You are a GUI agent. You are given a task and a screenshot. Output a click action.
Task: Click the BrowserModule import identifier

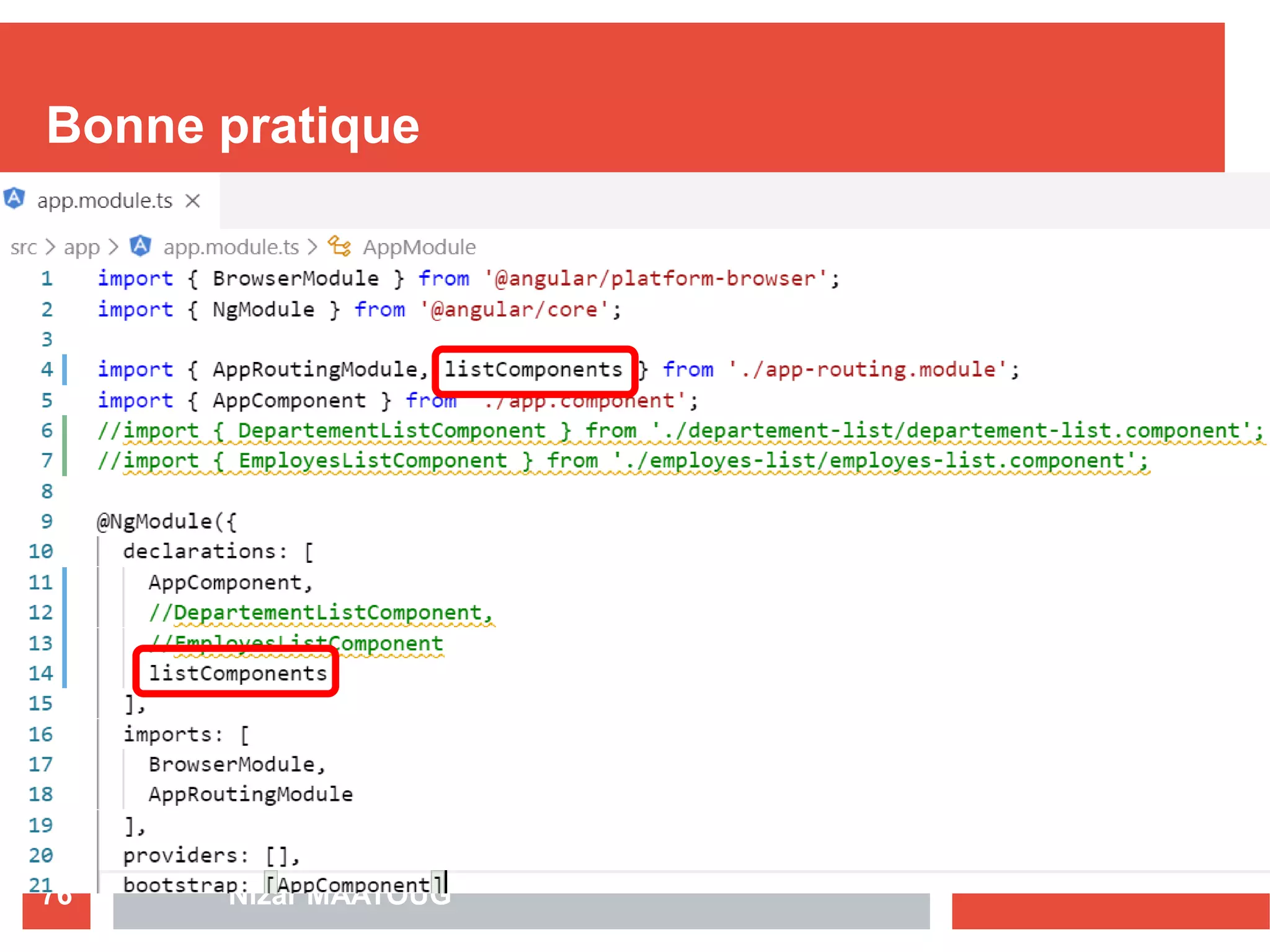point(295,278)
